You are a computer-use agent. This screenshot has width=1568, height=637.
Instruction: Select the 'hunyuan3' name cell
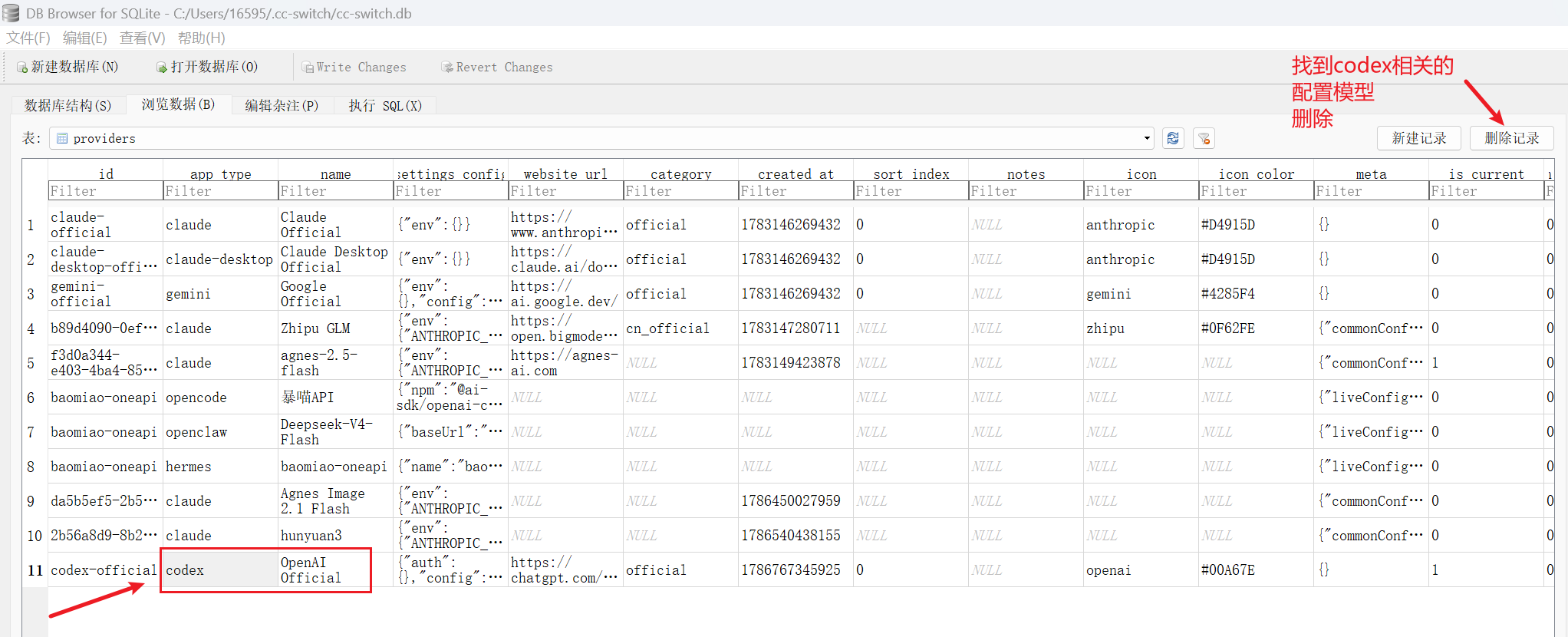[x=335, y=536]
